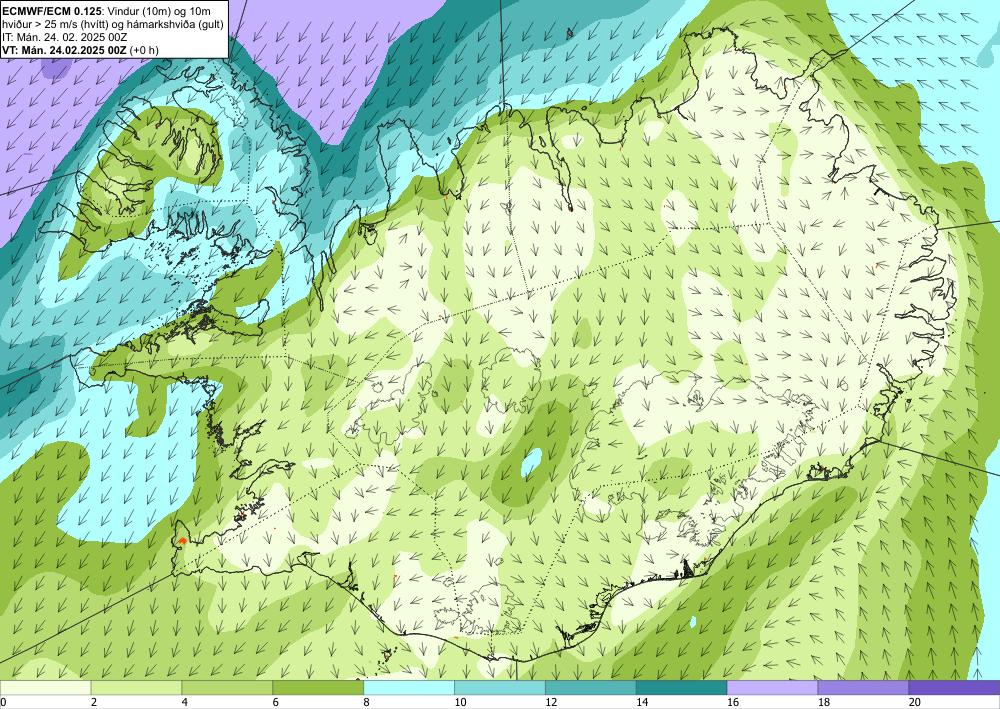The height and width of the screenshot is (709, 1000).
Task: Click the legend scale label "10"
Action: click(460, 702)
